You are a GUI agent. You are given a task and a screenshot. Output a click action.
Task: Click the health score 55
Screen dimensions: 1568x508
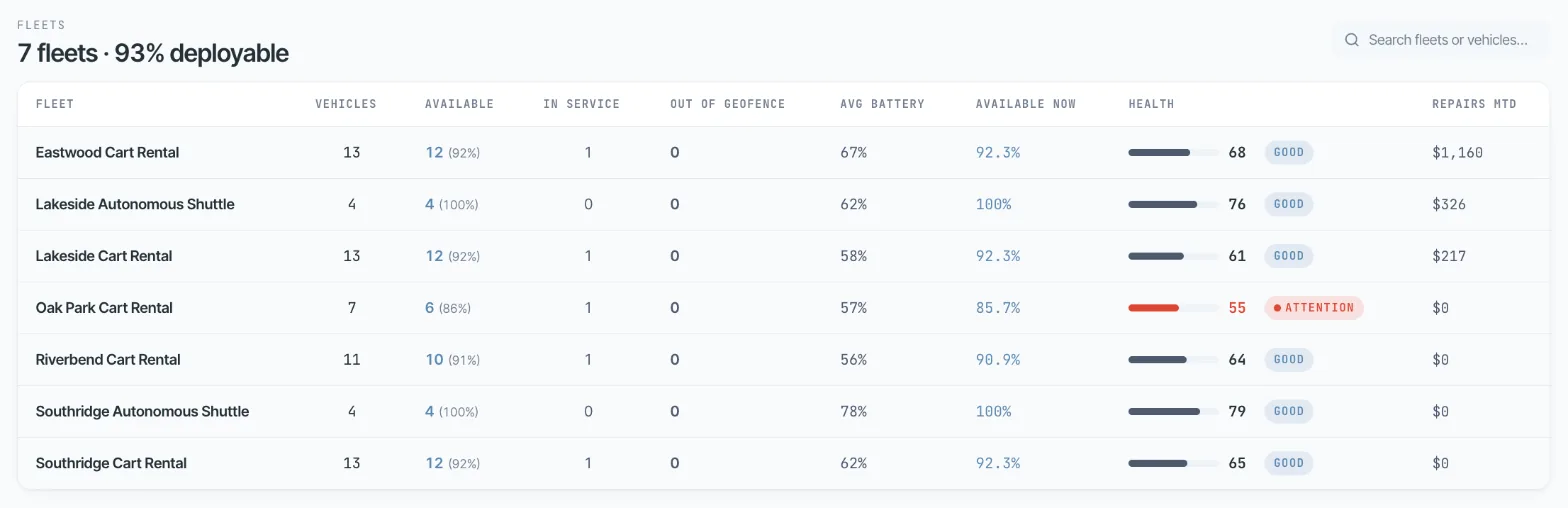tap(1237, 308)
